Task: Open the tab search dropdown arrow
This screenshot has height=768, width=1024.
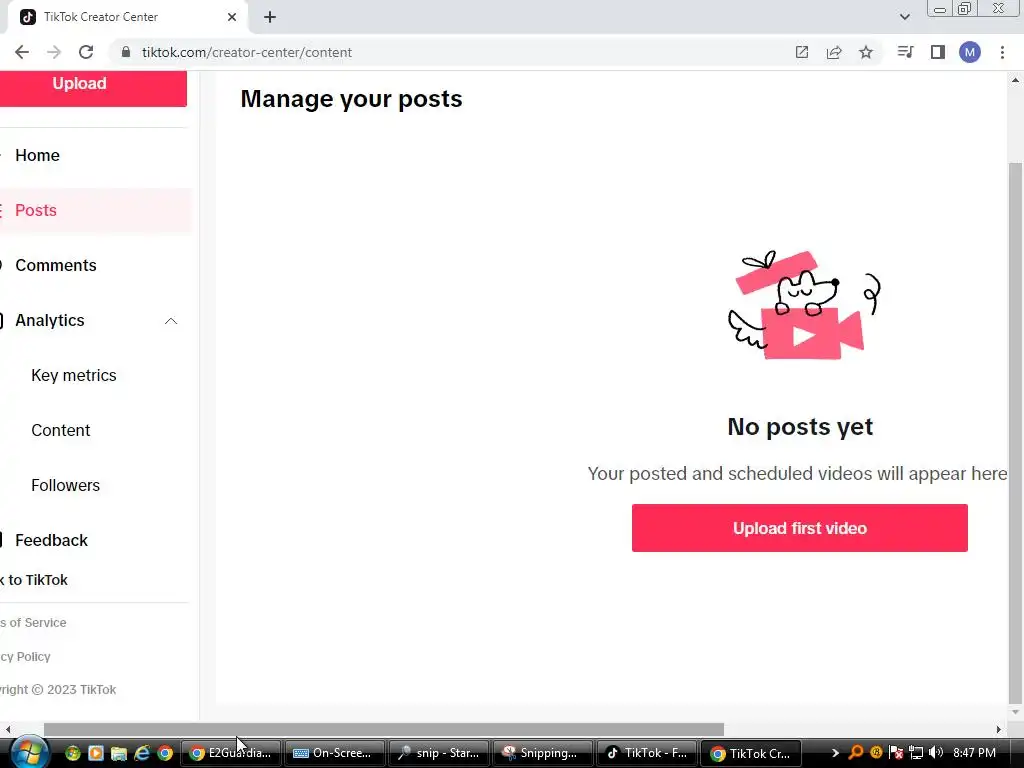Action: click(x=904, y=17)
